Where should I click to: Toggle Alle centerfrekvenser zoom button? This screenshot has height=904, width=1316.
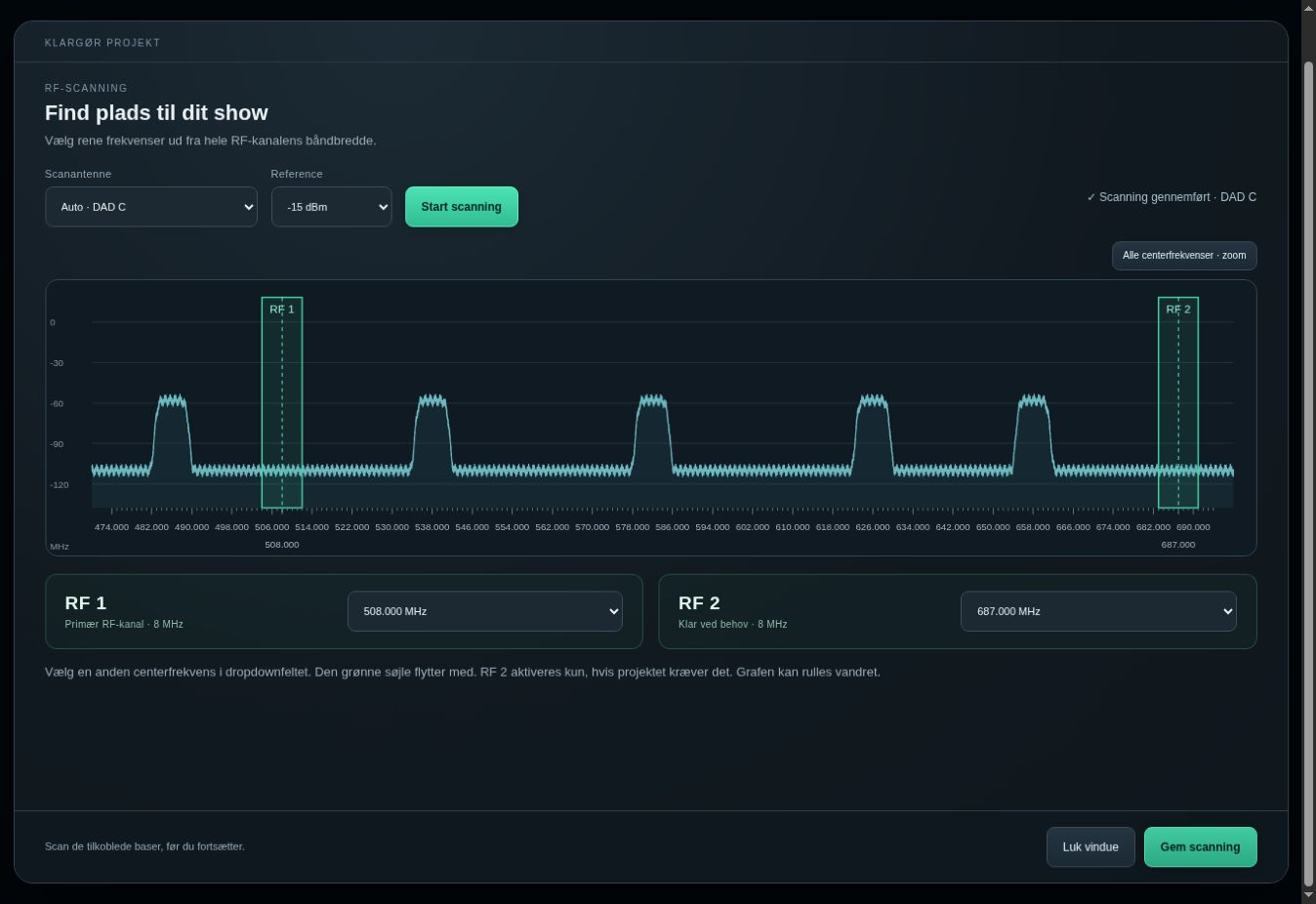(x=1184, y=256)
